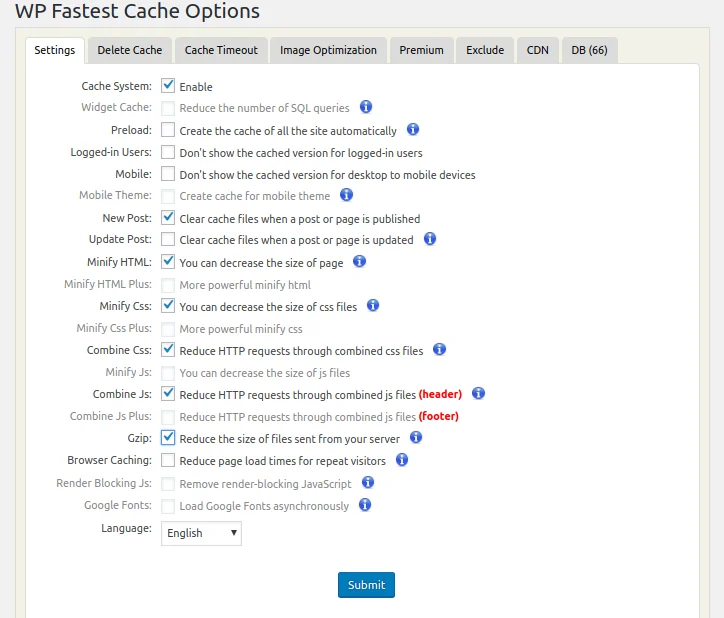Open the Language dropdown showing English
724x618 pixels.
(201, 533)
